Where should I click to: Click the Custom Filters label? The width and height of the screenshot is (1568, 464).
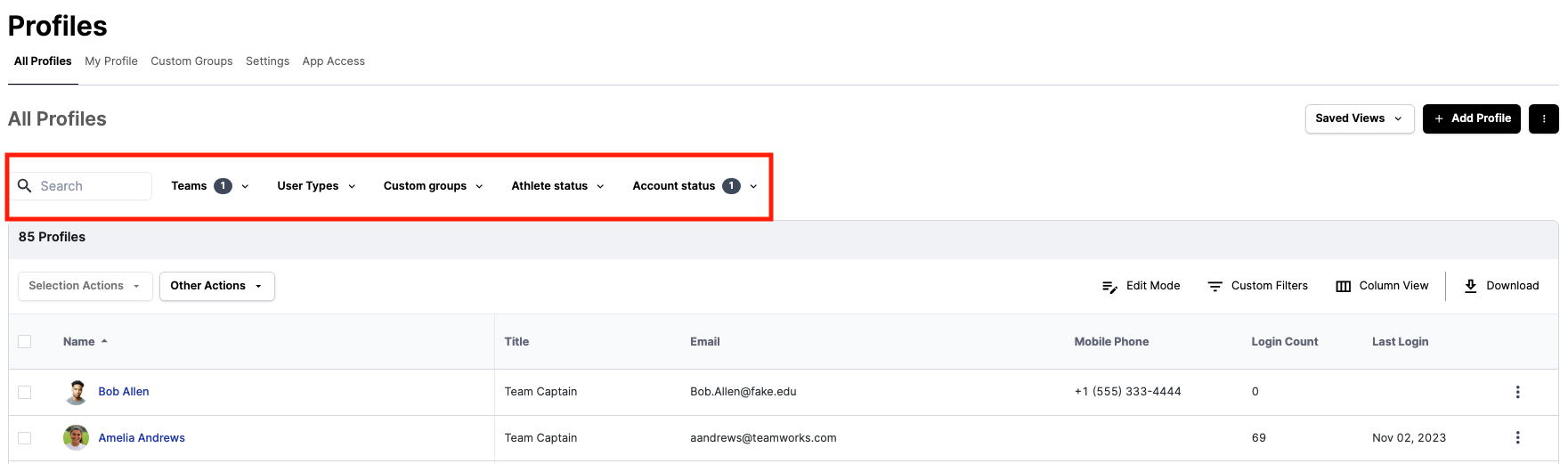(x=1270, y=286)
